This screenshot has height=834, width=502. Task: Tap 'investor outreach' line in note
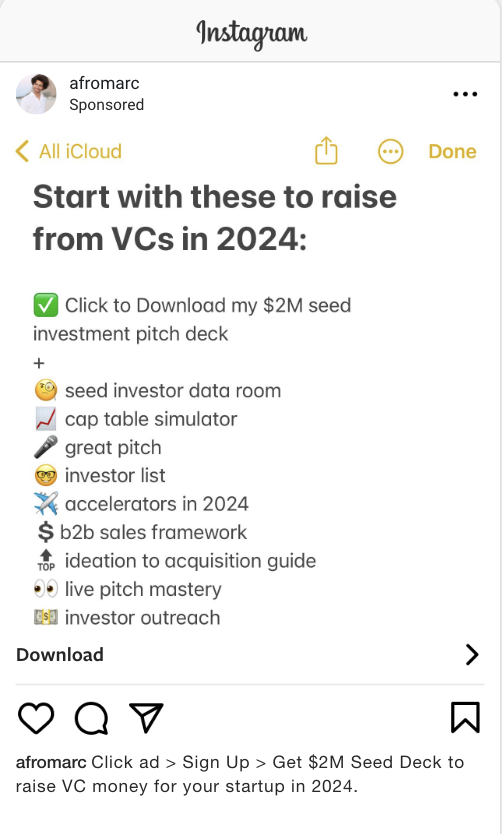[127, 618]
